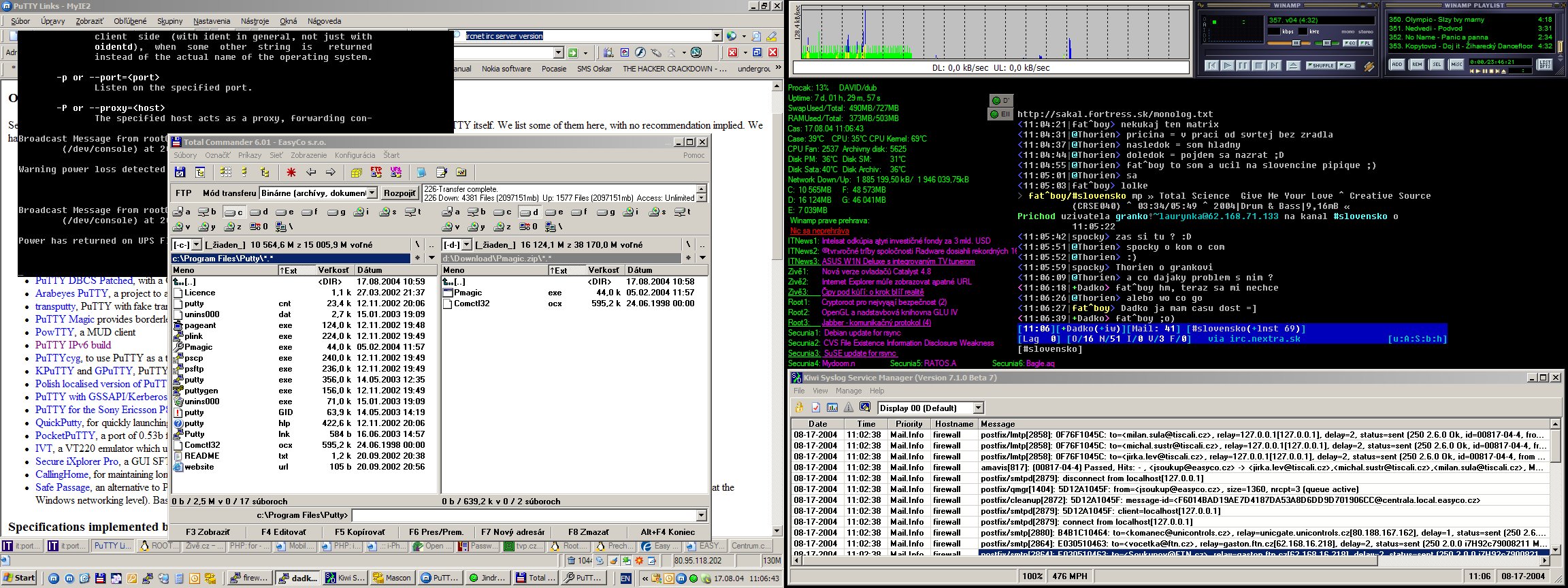Toggle the Winamp PL playlist button
This screenshot has width=1568, height=588.
1365,43
